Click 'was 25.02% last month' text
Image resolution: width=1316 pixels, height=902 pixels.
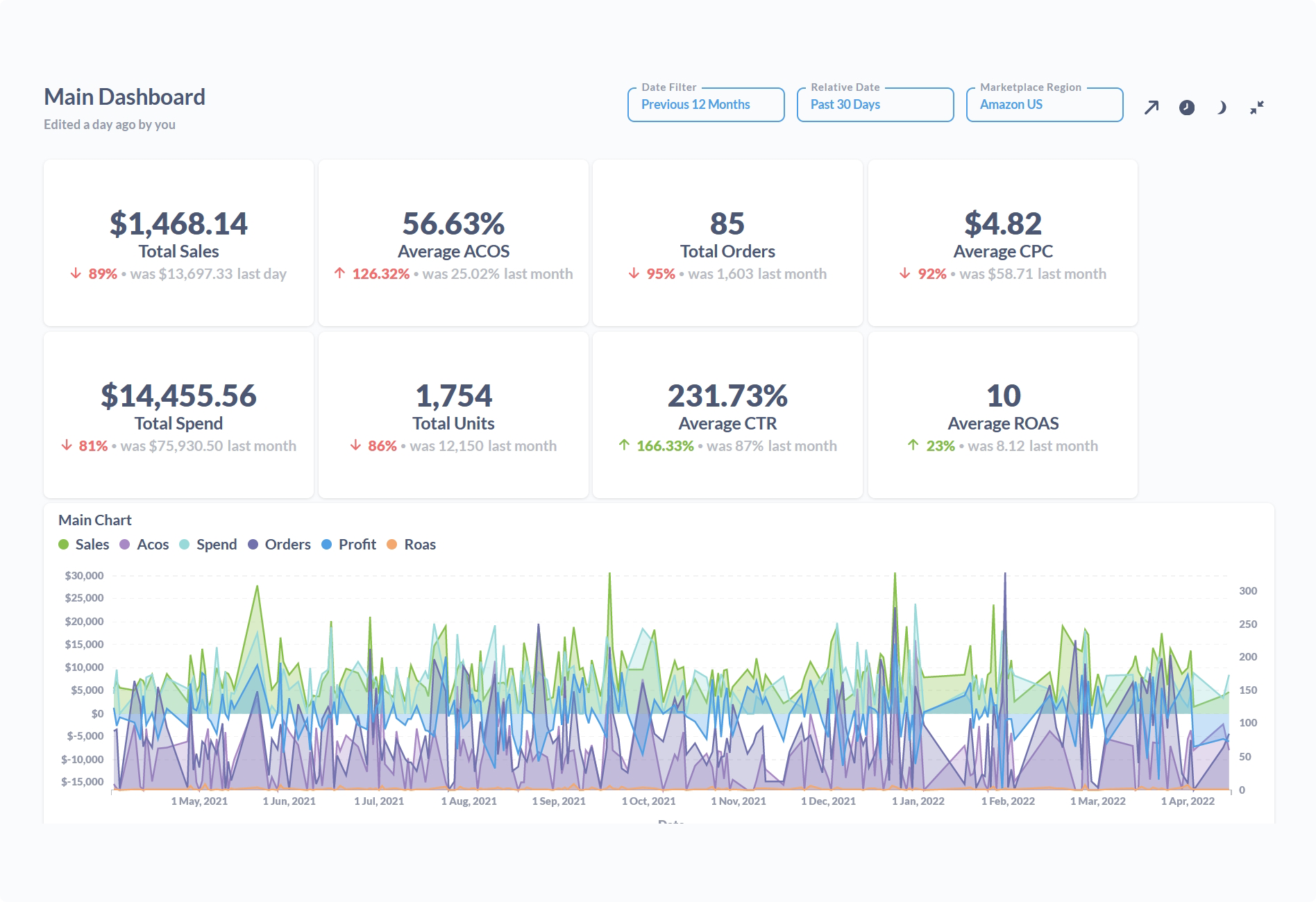tap(498, 274)
